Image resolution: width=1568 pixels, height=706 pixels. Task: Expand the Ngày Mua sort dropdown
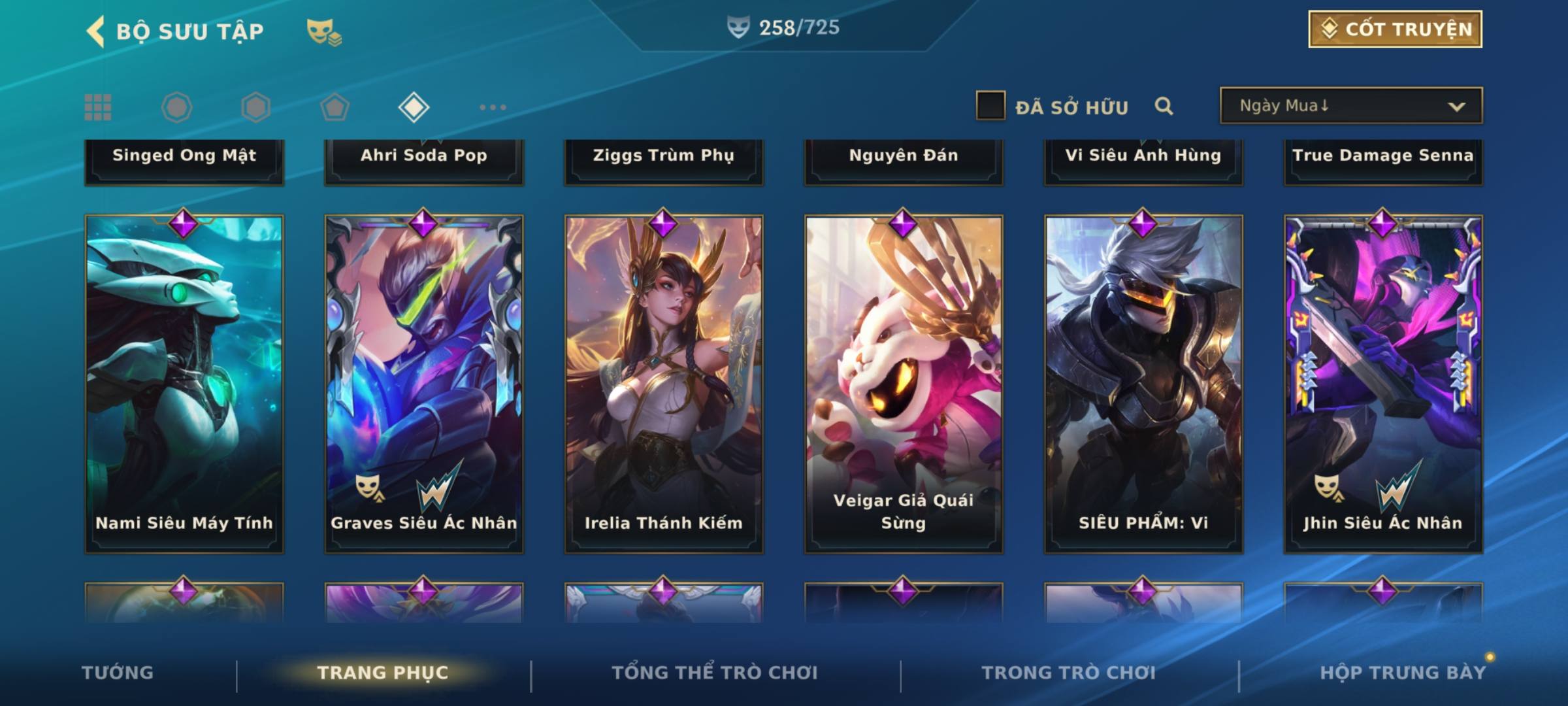(1351, 105)
